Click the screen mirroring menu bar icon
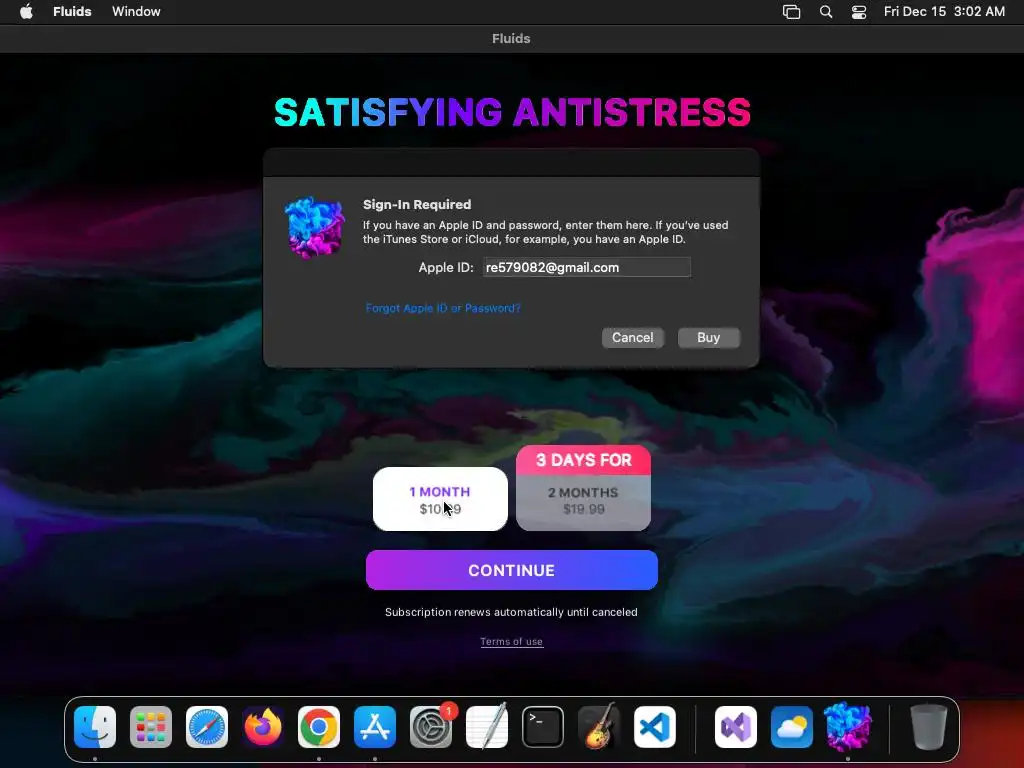Image resolution: width=1024 pixels, height=768 pixels. pyautogui.click(x=792, y=12)
